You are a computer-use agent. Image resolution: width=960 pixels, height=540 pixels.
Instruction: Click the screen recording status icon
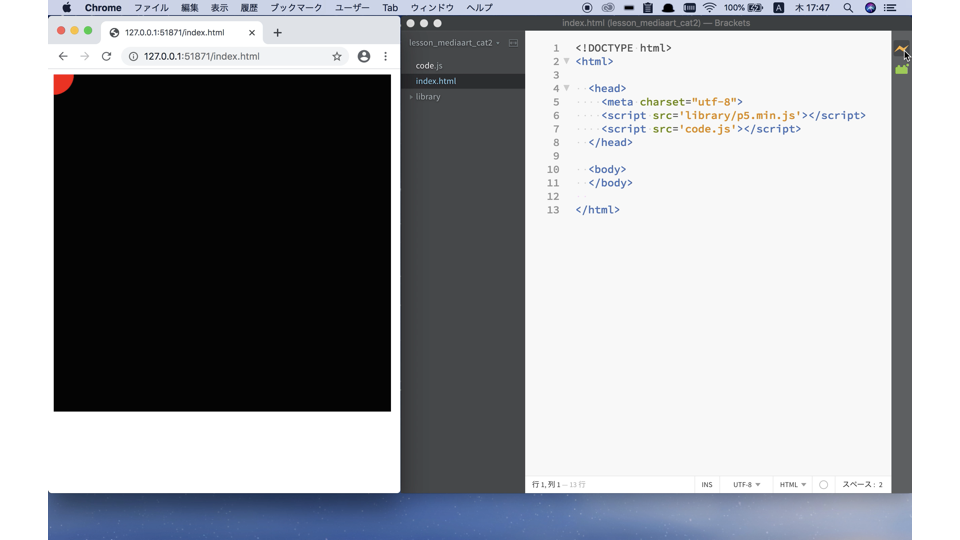(587, 8)
